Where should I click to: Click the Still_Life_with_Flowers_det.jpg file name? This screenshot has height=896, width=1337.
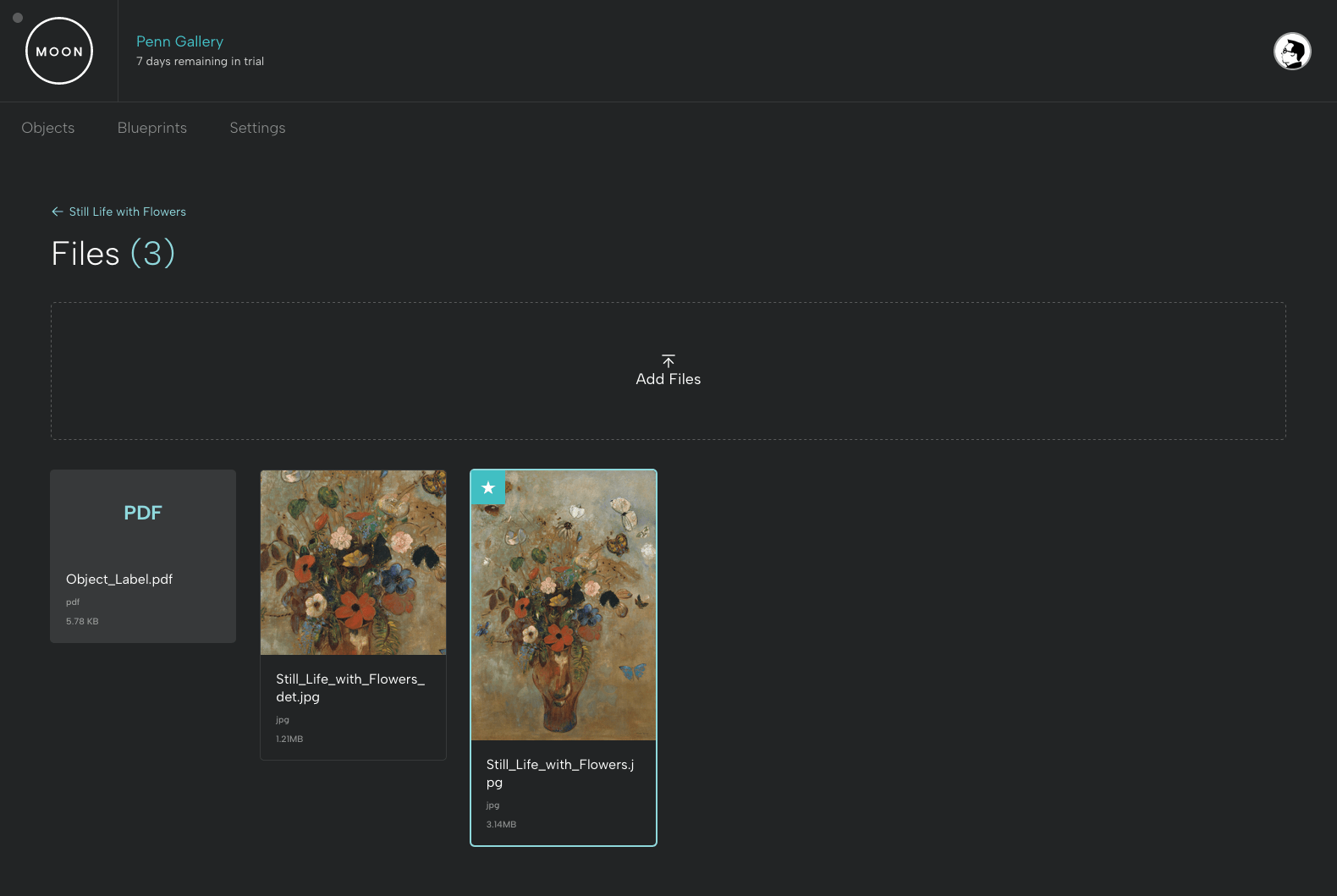350,688
